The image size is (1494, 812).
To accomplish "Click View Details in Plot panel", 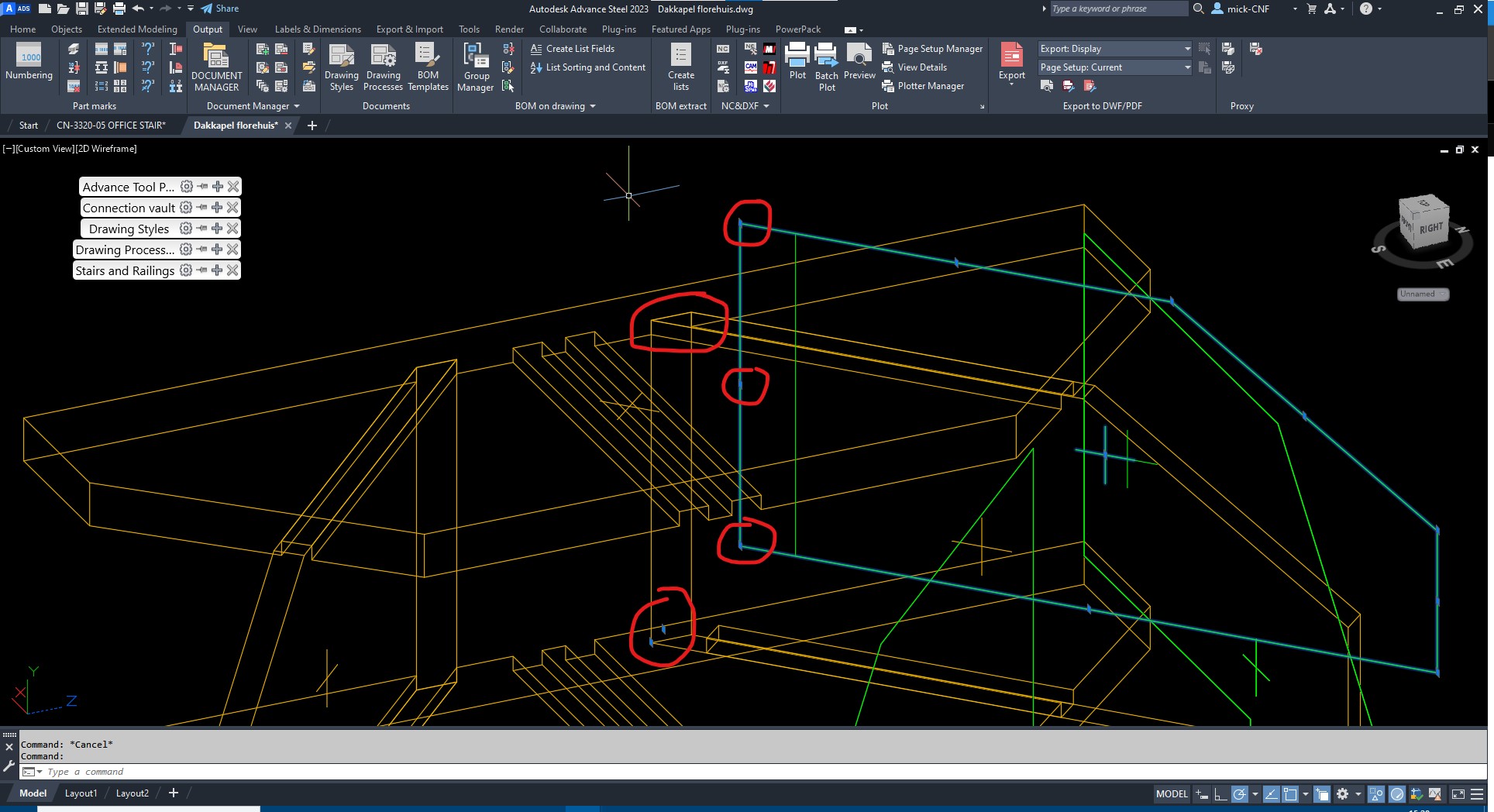I will click(914, 67).
